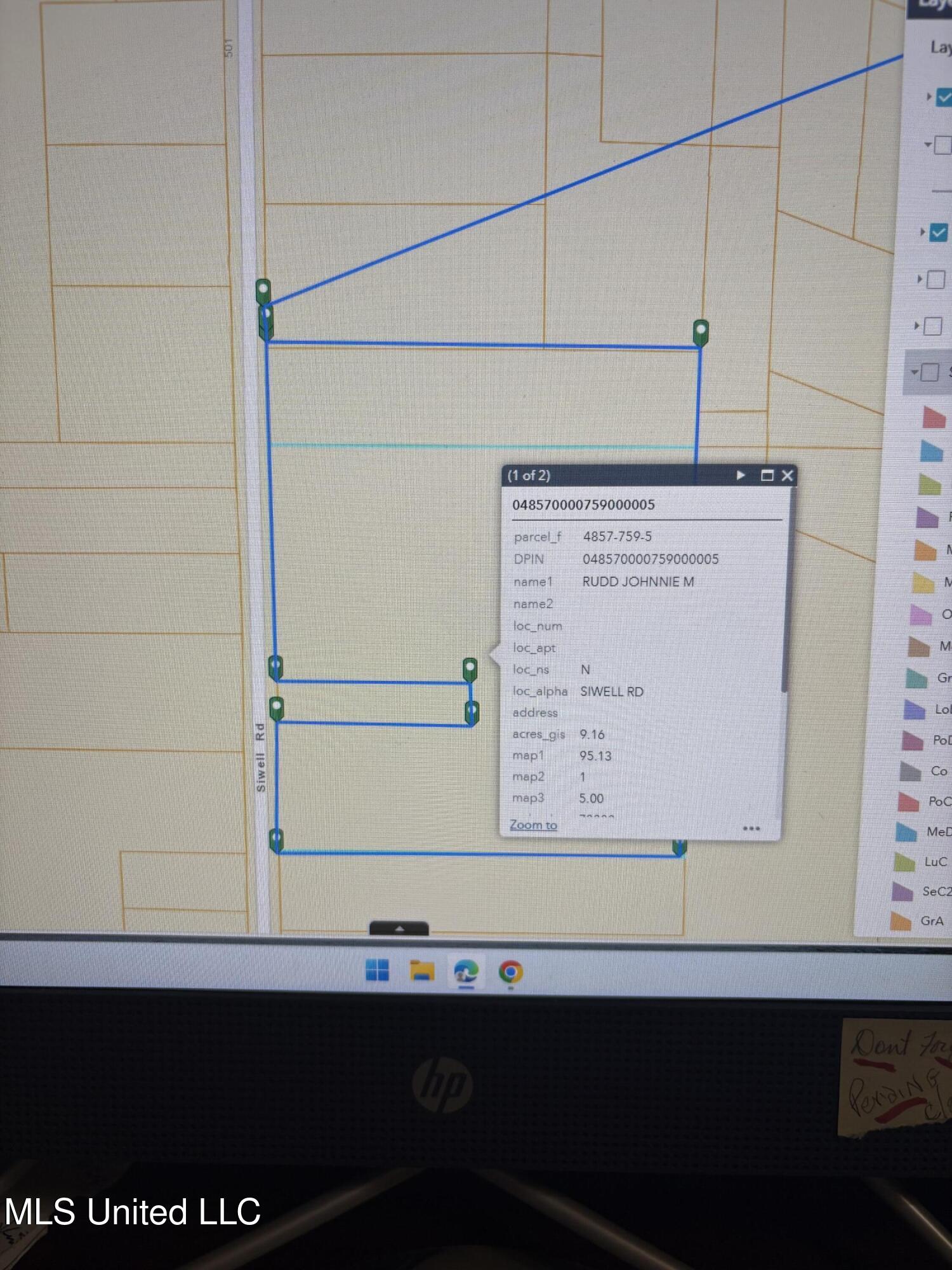Screen dimensions: 952x1270
Task: Expand the bottom attribute table handle
Action: [399, 928]
